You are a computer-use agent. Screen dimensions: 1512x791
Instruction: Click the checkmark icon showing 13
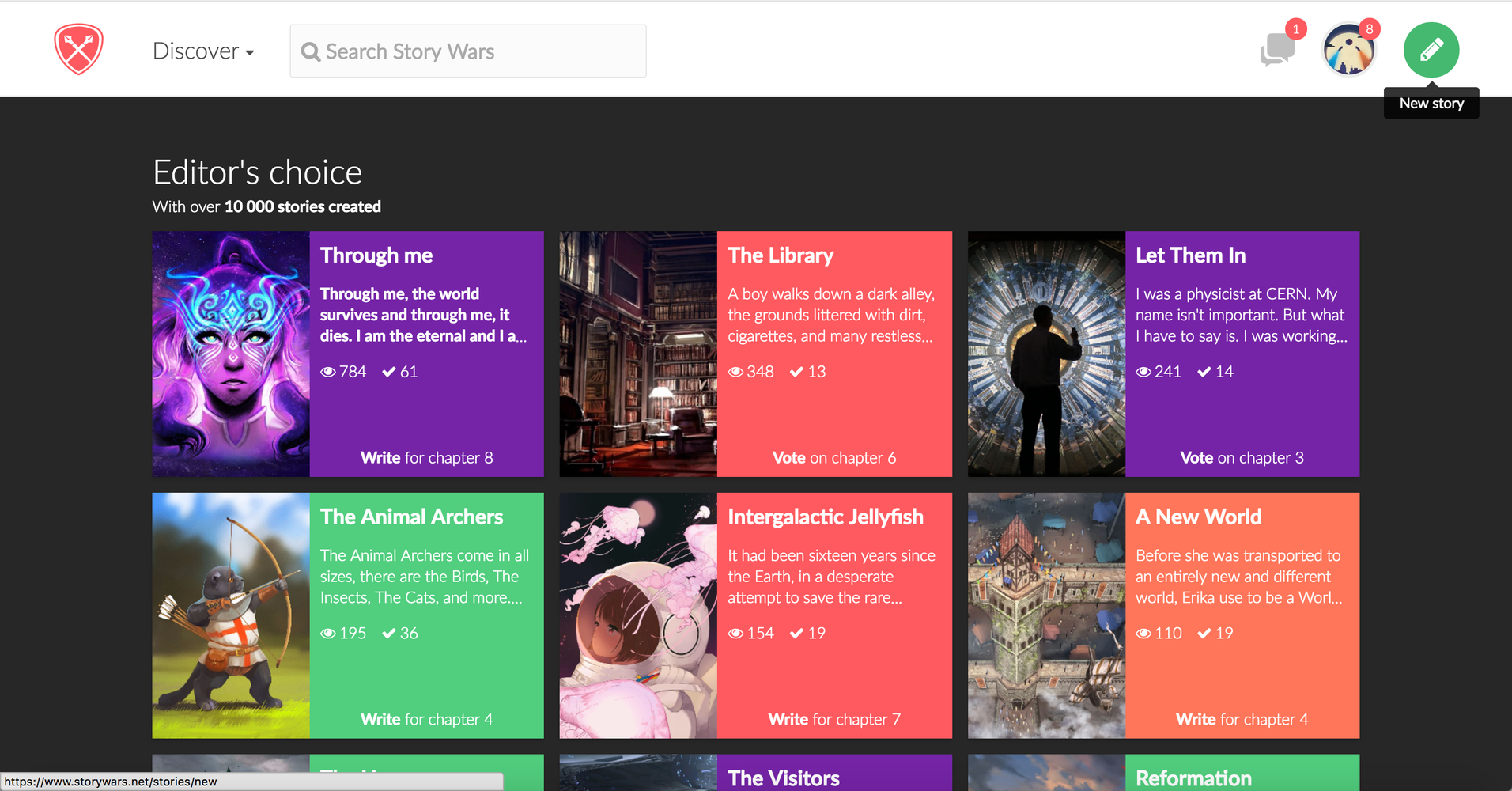797,372
